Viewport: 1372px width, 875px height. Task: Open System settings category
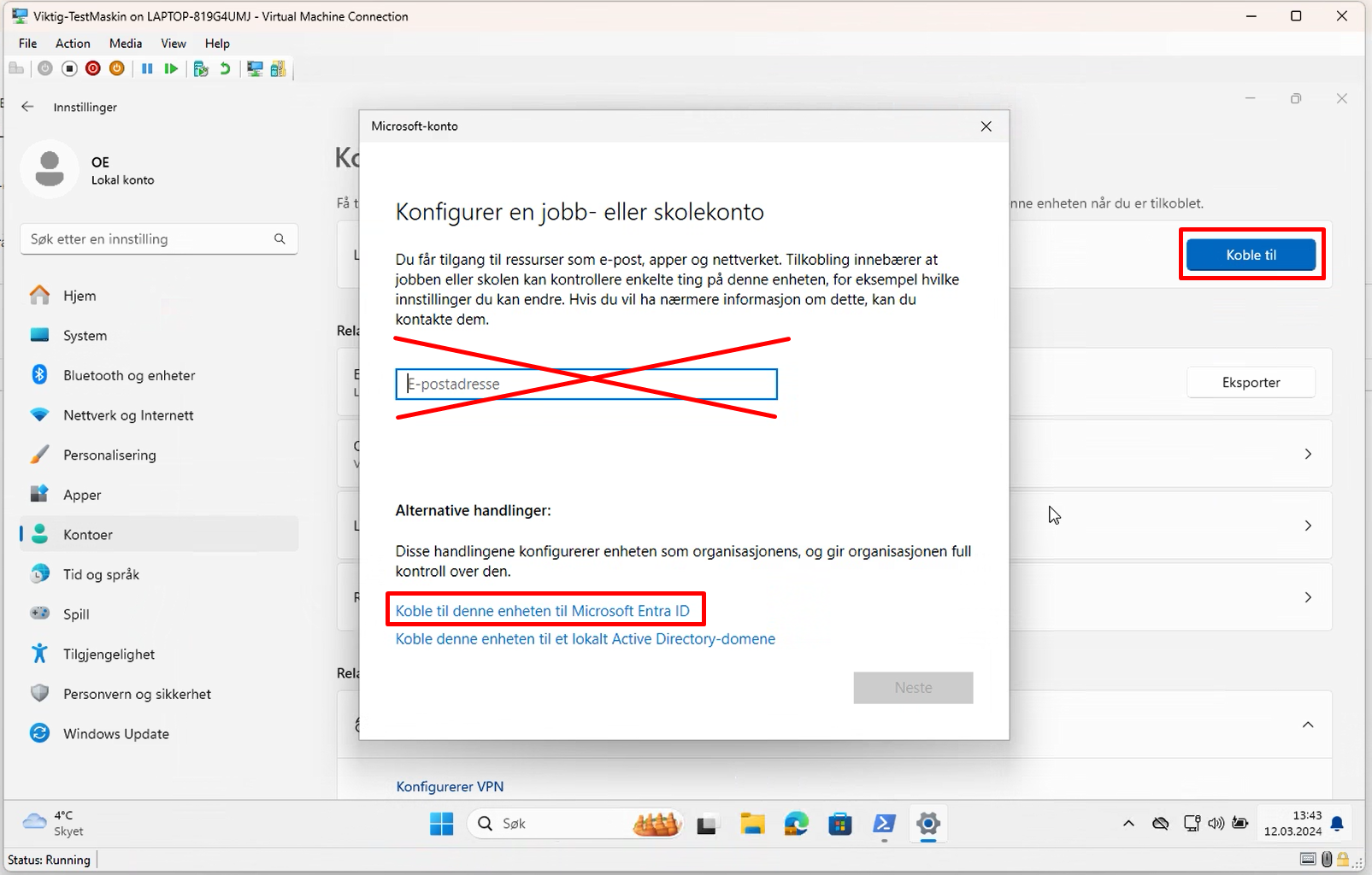(159, 336)
